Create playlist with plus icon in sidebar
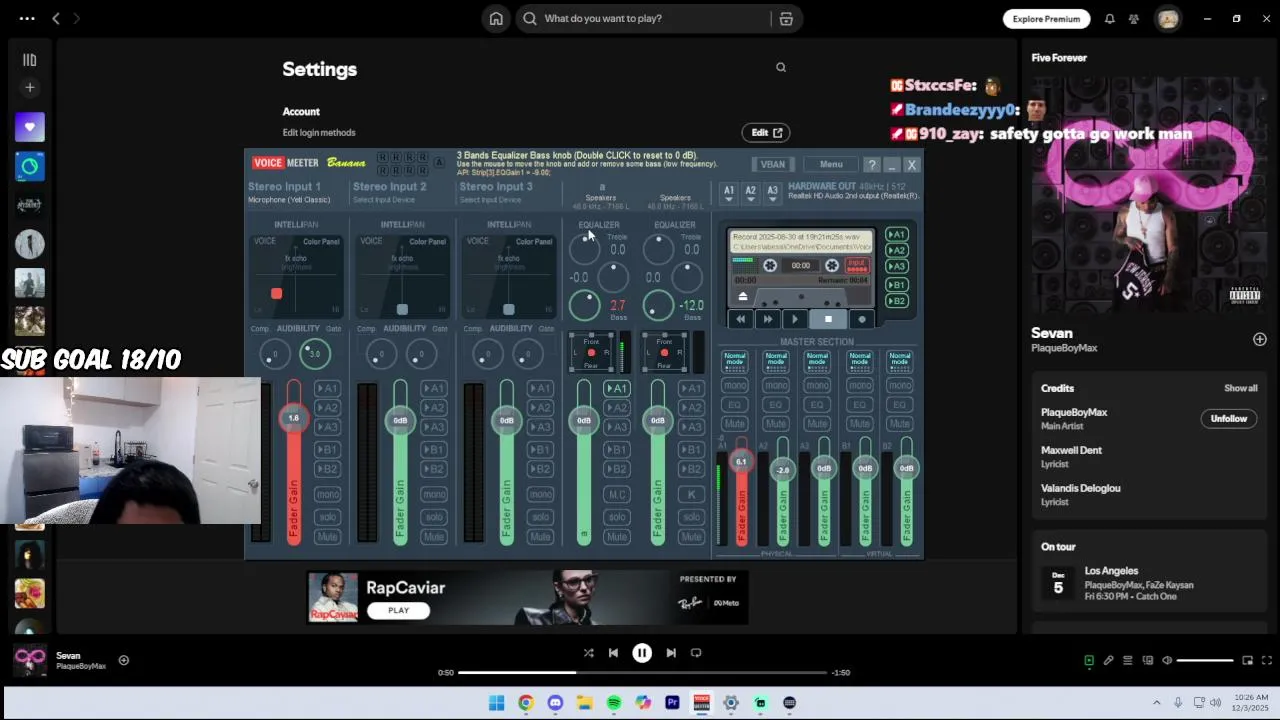 (29, 88)
